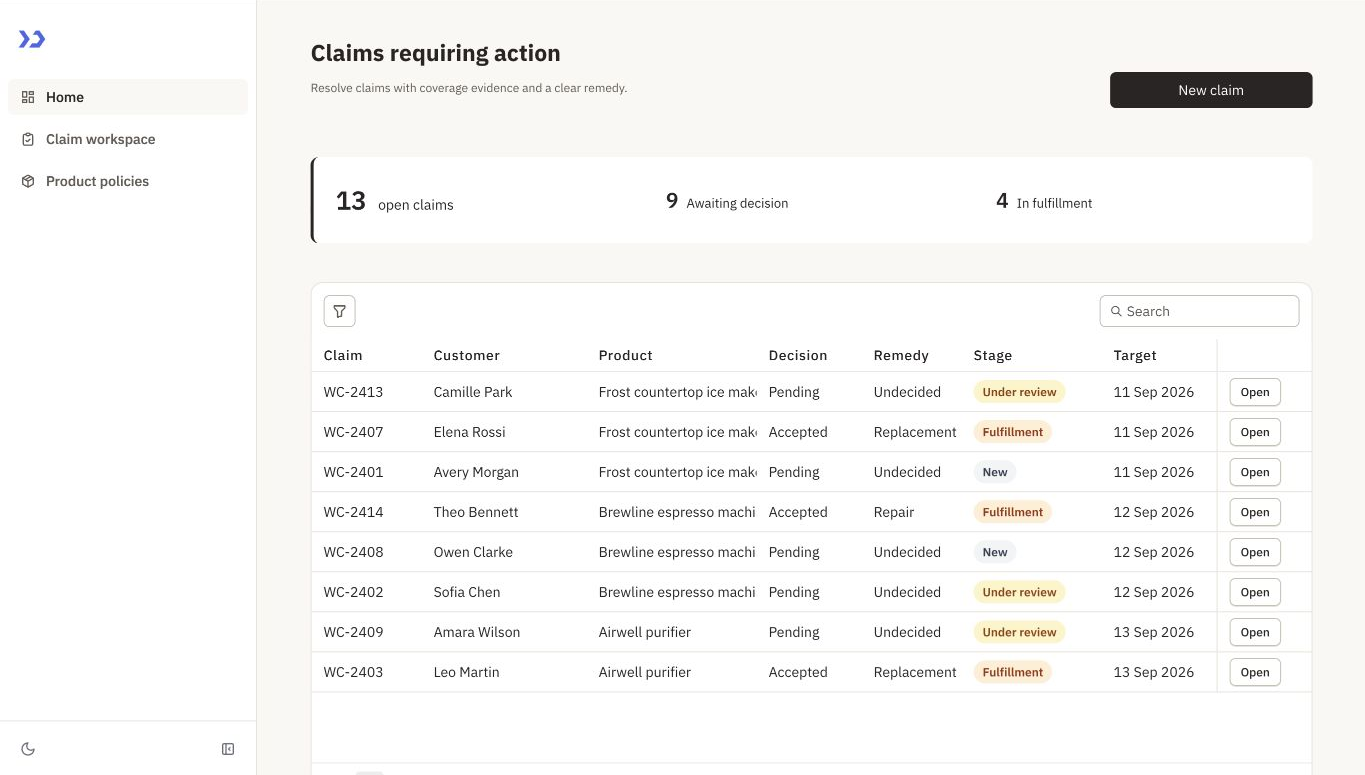Sort by the Stage column header

pyautogui.click(x=993, y=355)
